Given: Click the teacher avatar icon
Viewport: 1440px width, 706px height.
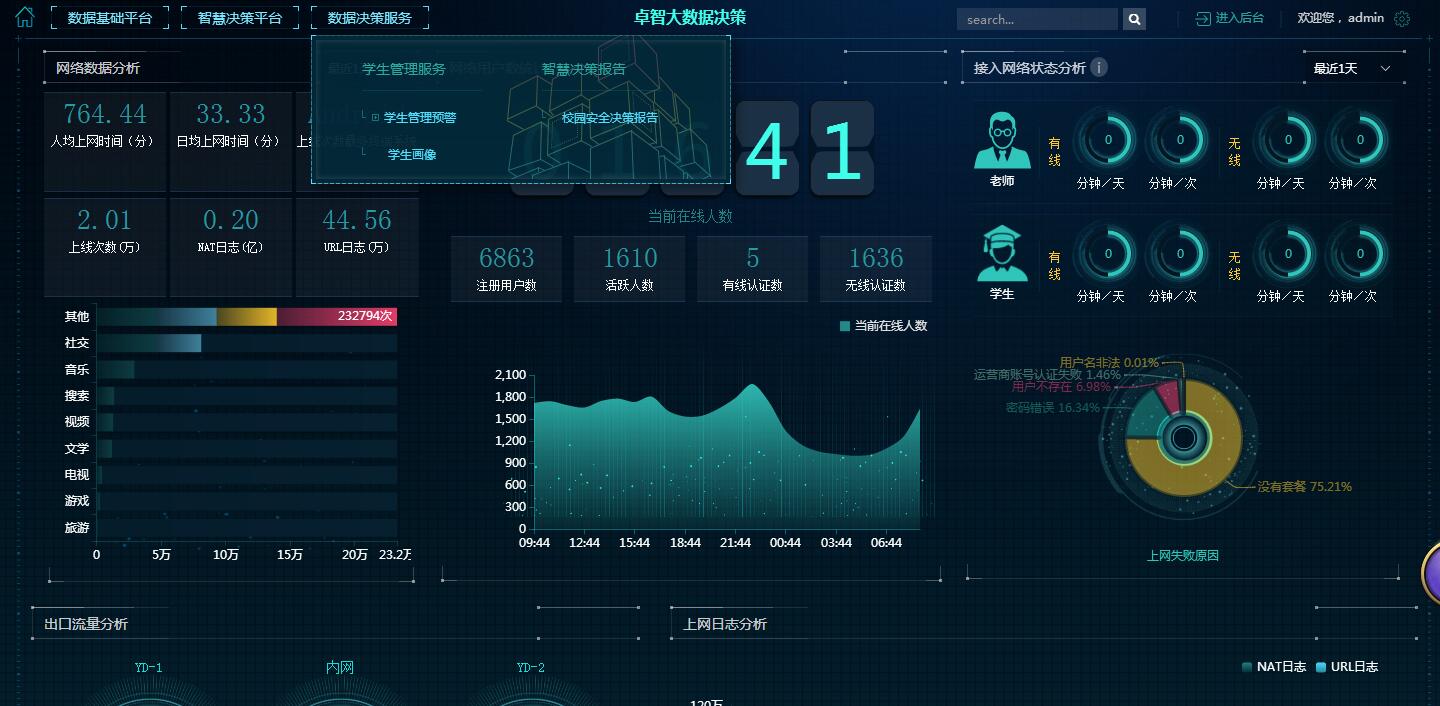Looking at the screenshot, I should (1002, 141).
